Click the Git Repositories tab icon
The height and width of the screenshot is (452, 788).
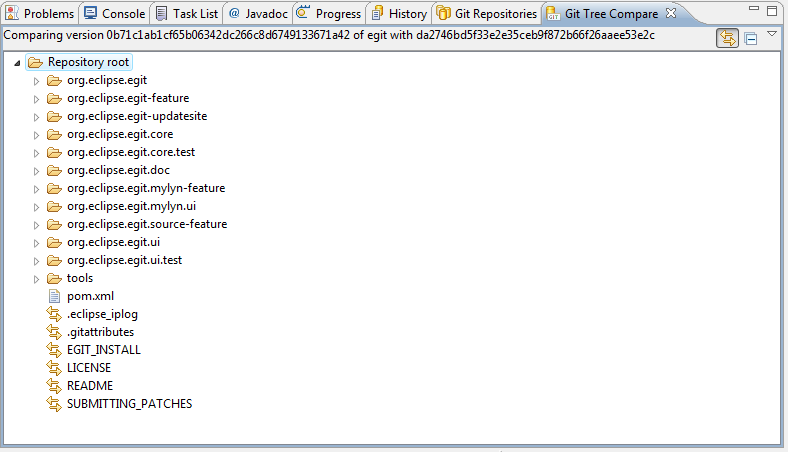point(443,13)
